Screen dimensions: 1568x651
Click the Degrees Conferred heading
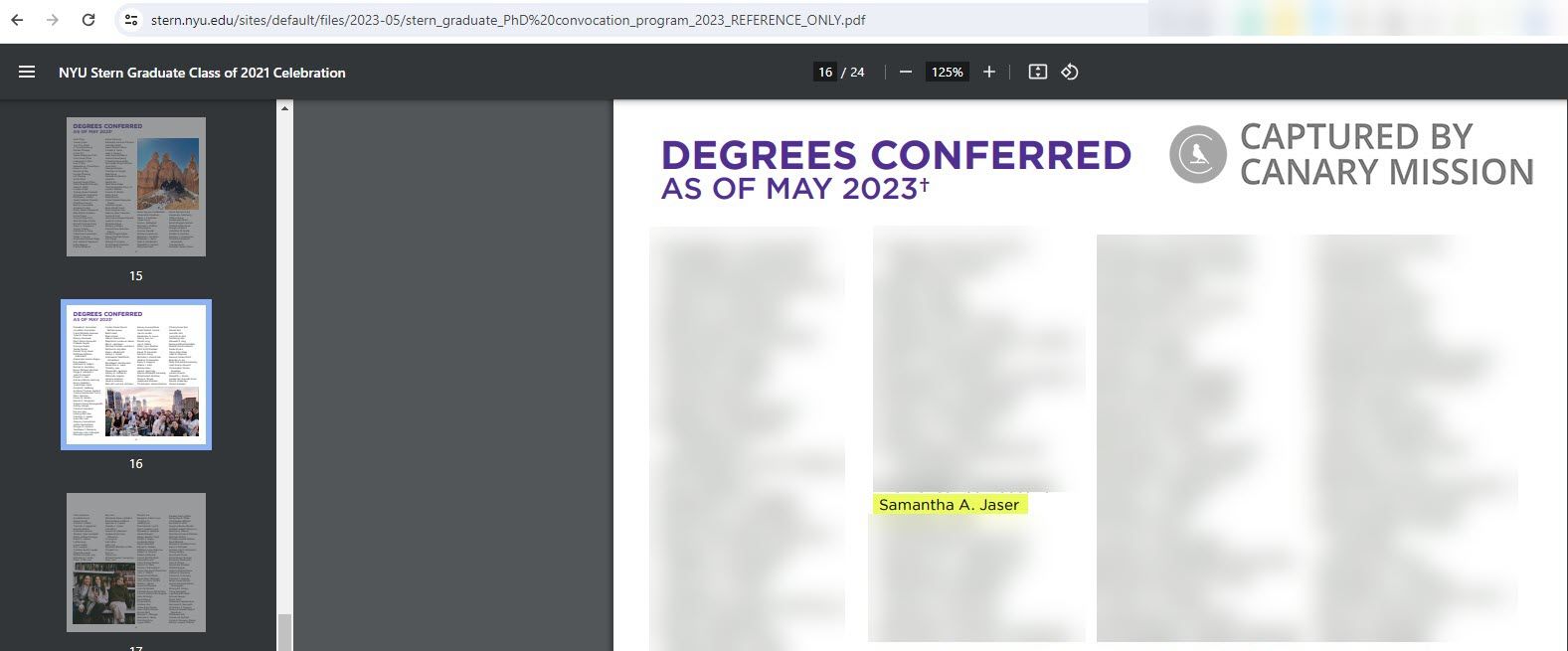[x=896, y=156]
